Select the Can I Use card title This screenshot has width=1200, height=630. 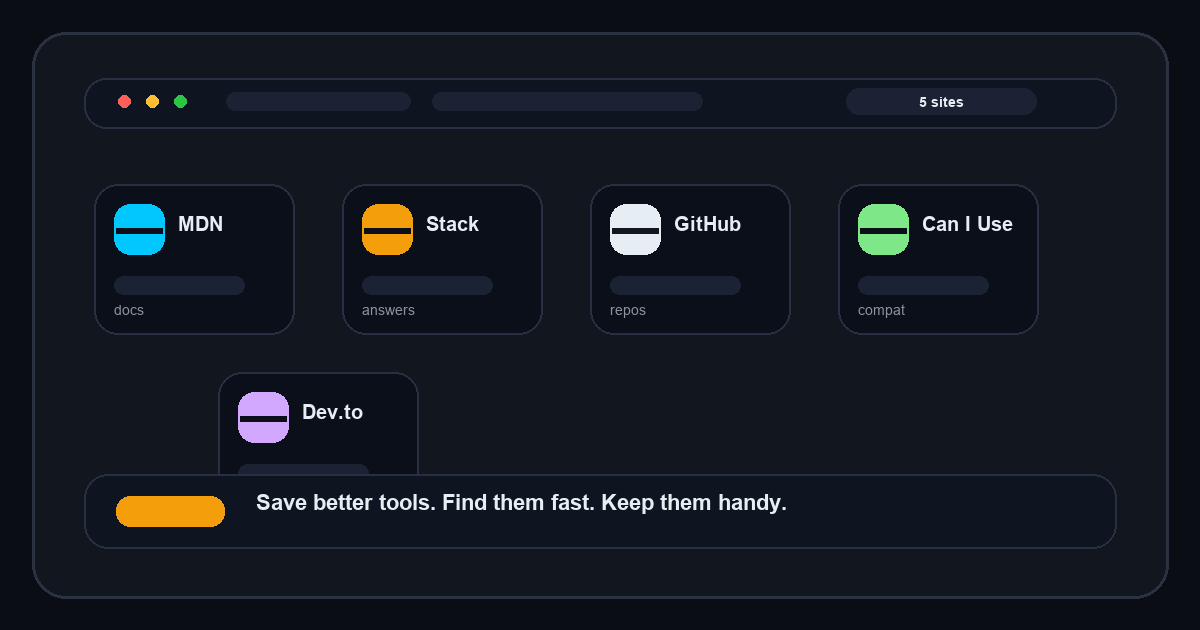(967, 224)
